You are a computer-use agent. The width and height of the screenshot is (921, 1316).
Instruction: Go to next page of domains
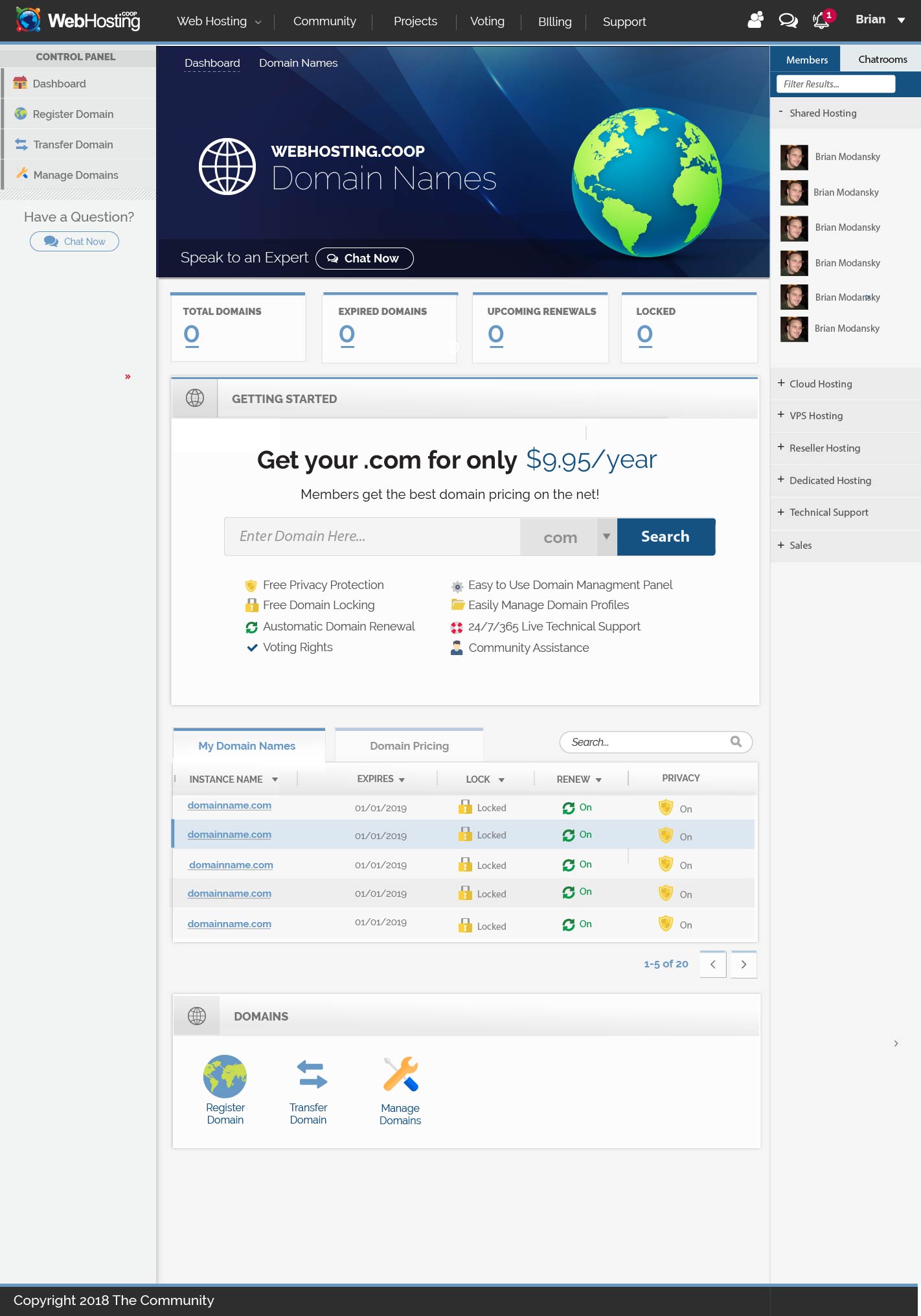pos(744,964)
